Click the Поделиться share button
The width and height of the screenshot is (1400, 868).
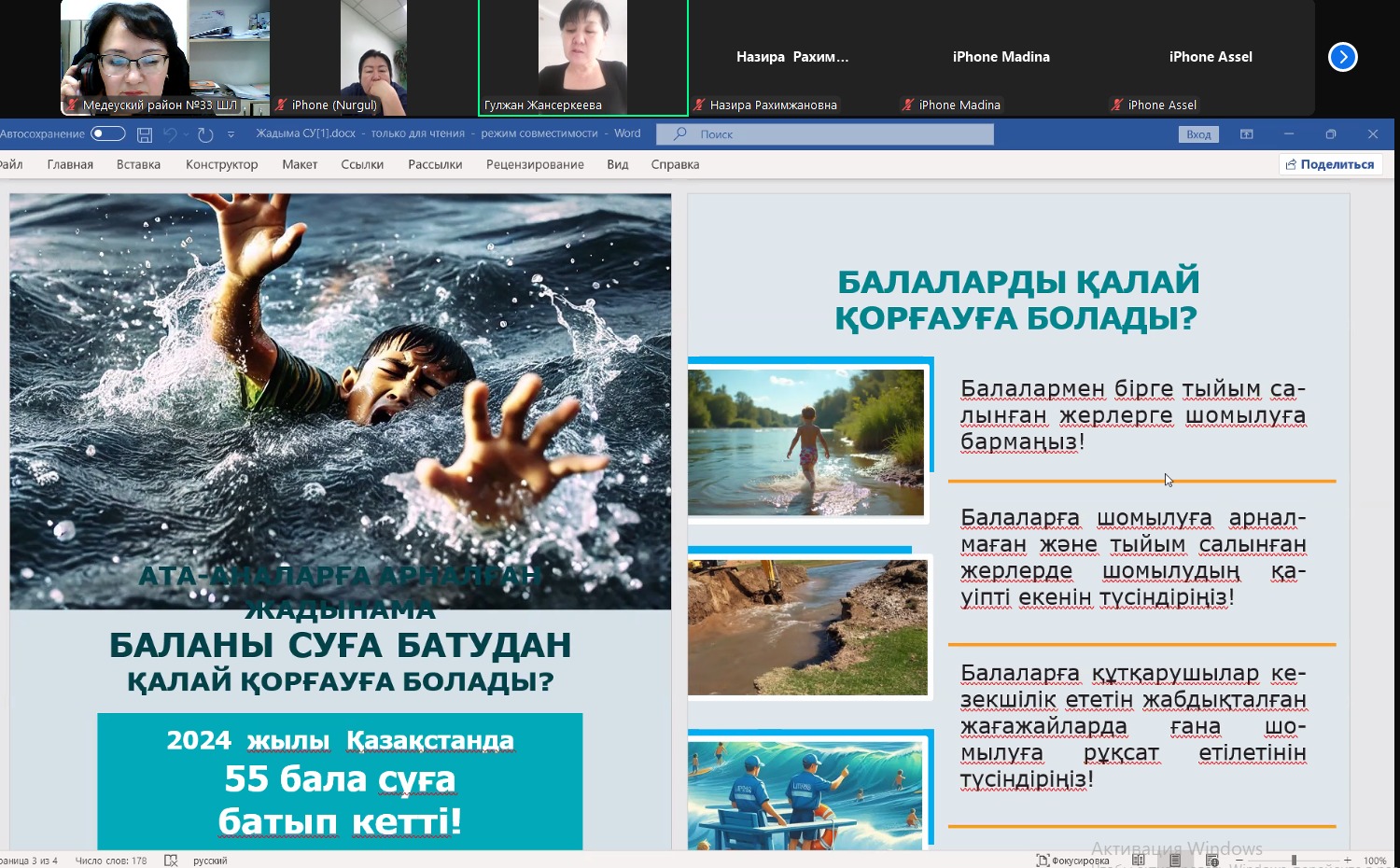pyautogui.click(x=1330, y=164)
